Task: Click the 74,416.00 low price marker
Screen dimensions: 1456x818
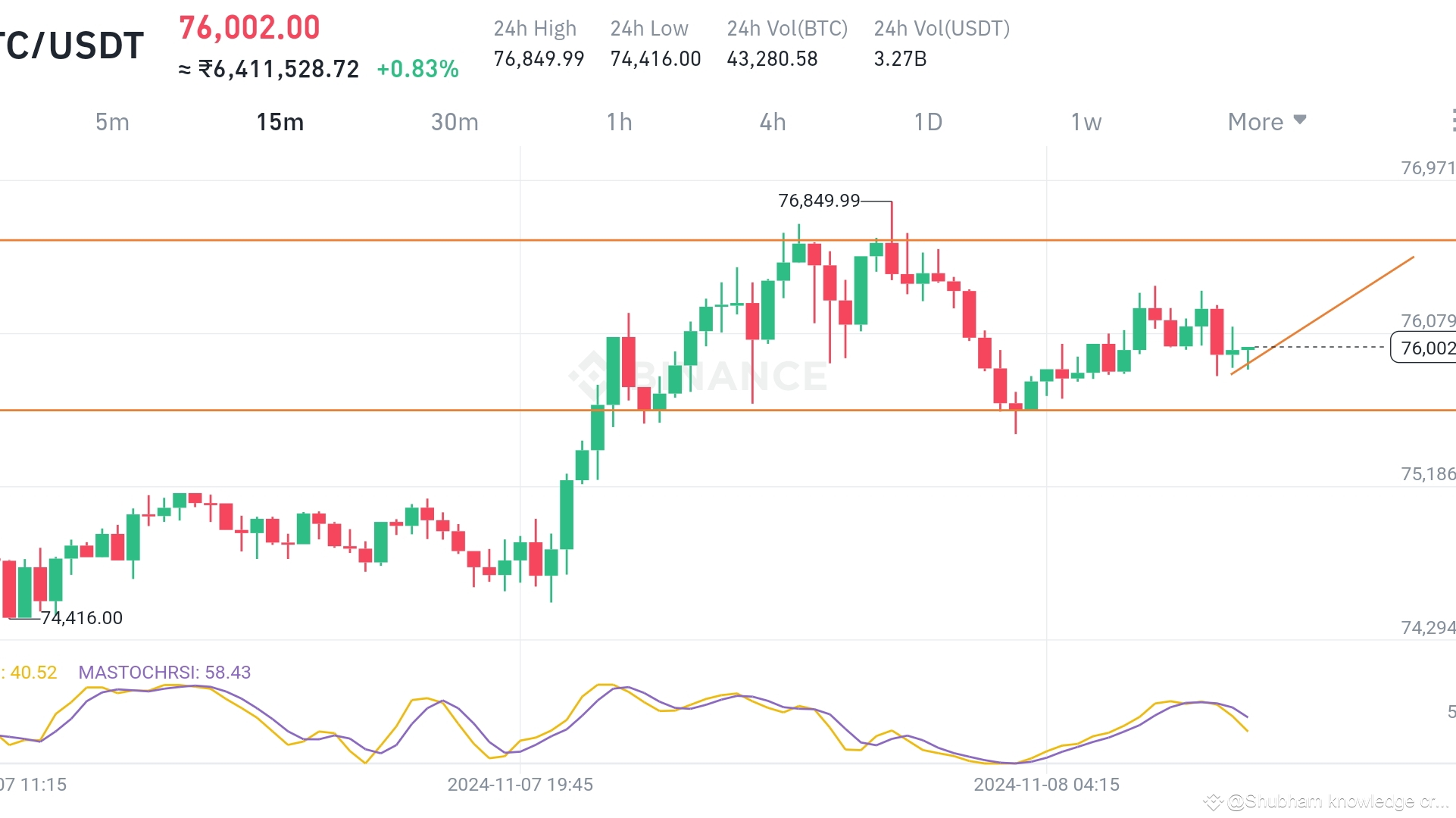Action: (82, 618)
